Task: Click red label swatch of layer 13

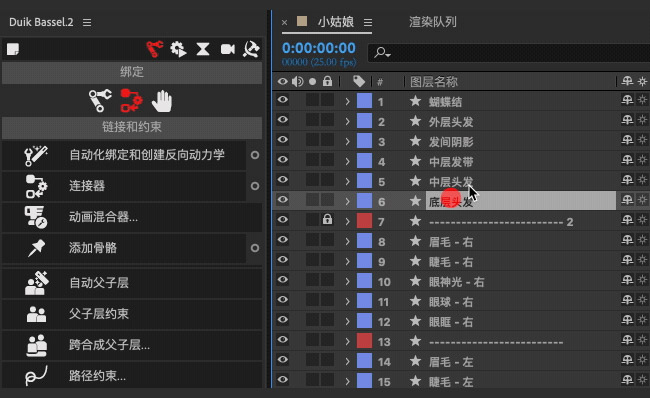Action: coord(364,341)
